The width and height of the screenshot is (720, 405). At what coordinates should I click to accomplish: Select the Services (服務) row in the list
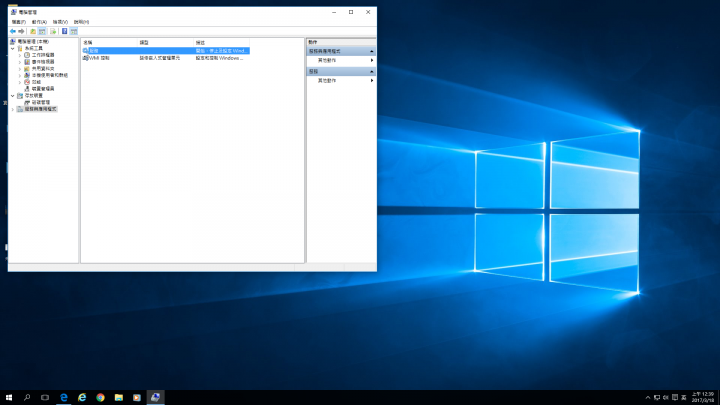(x=166, y=51)
